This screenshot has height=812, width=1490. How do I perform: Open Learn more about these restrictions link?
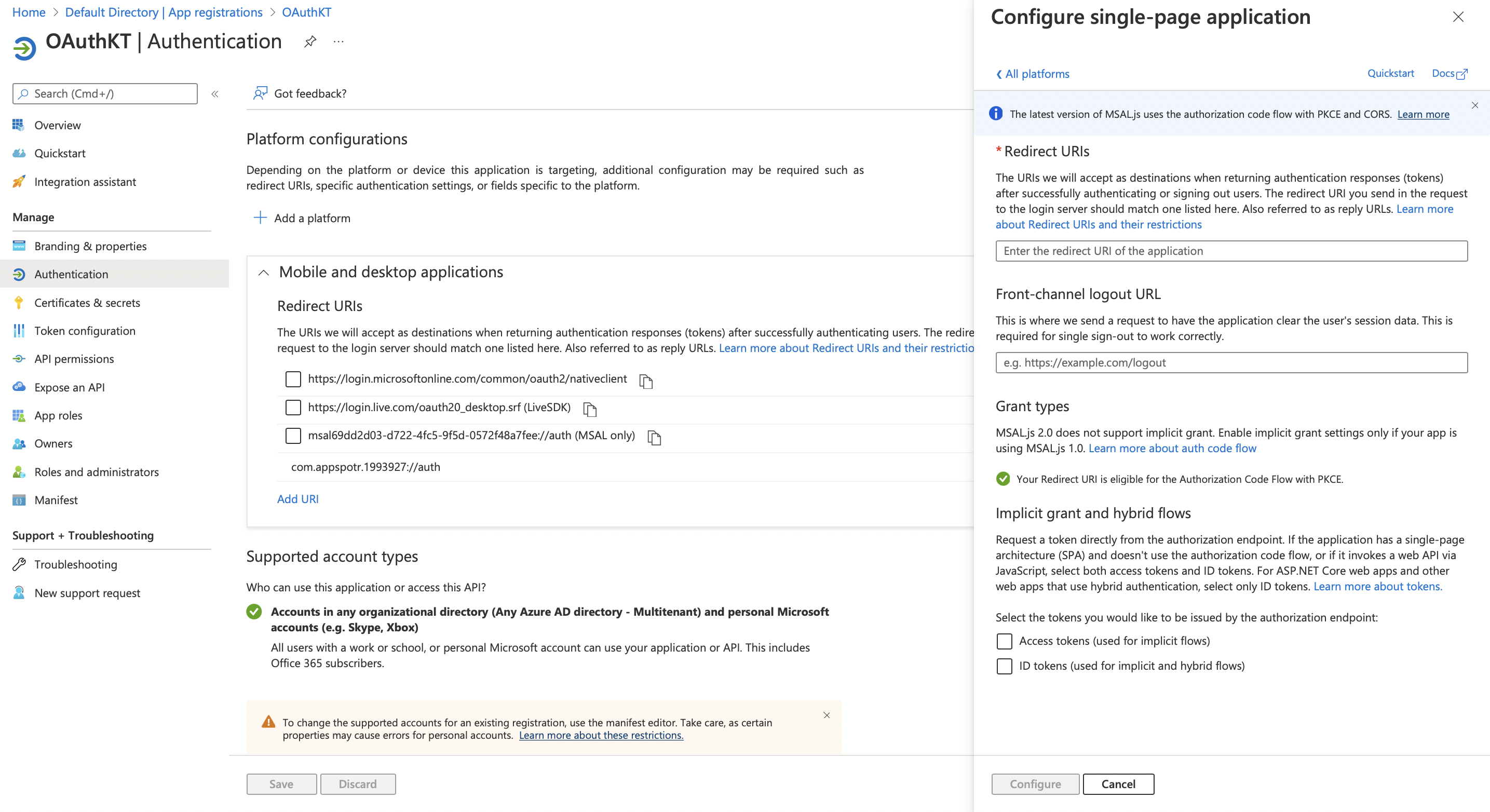pos(601,735)
